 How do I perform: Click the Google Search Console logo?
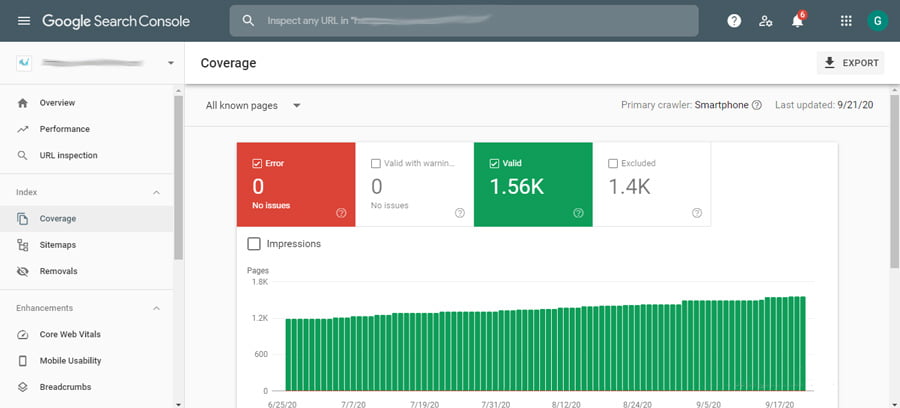tap(116, 21)
